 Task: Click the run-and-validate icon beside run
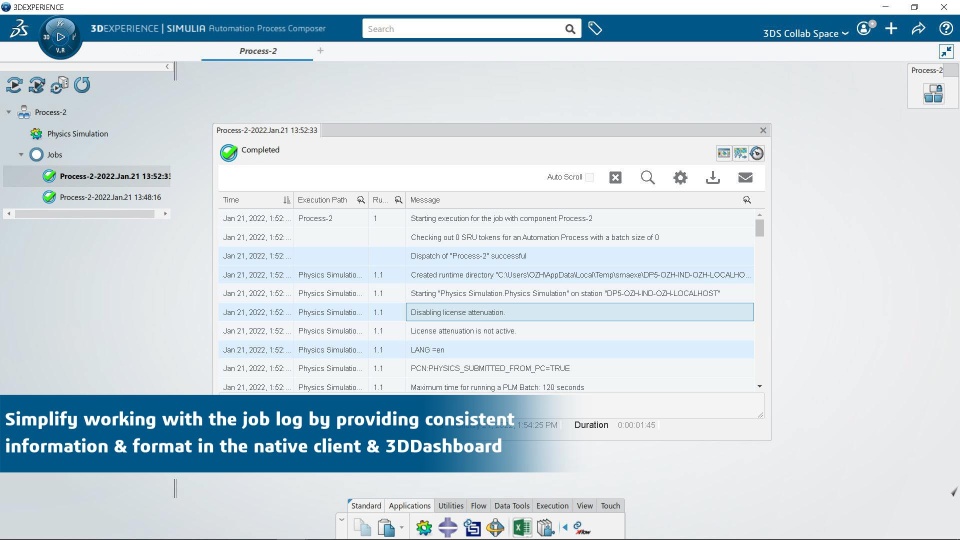(x=37, y=85)
